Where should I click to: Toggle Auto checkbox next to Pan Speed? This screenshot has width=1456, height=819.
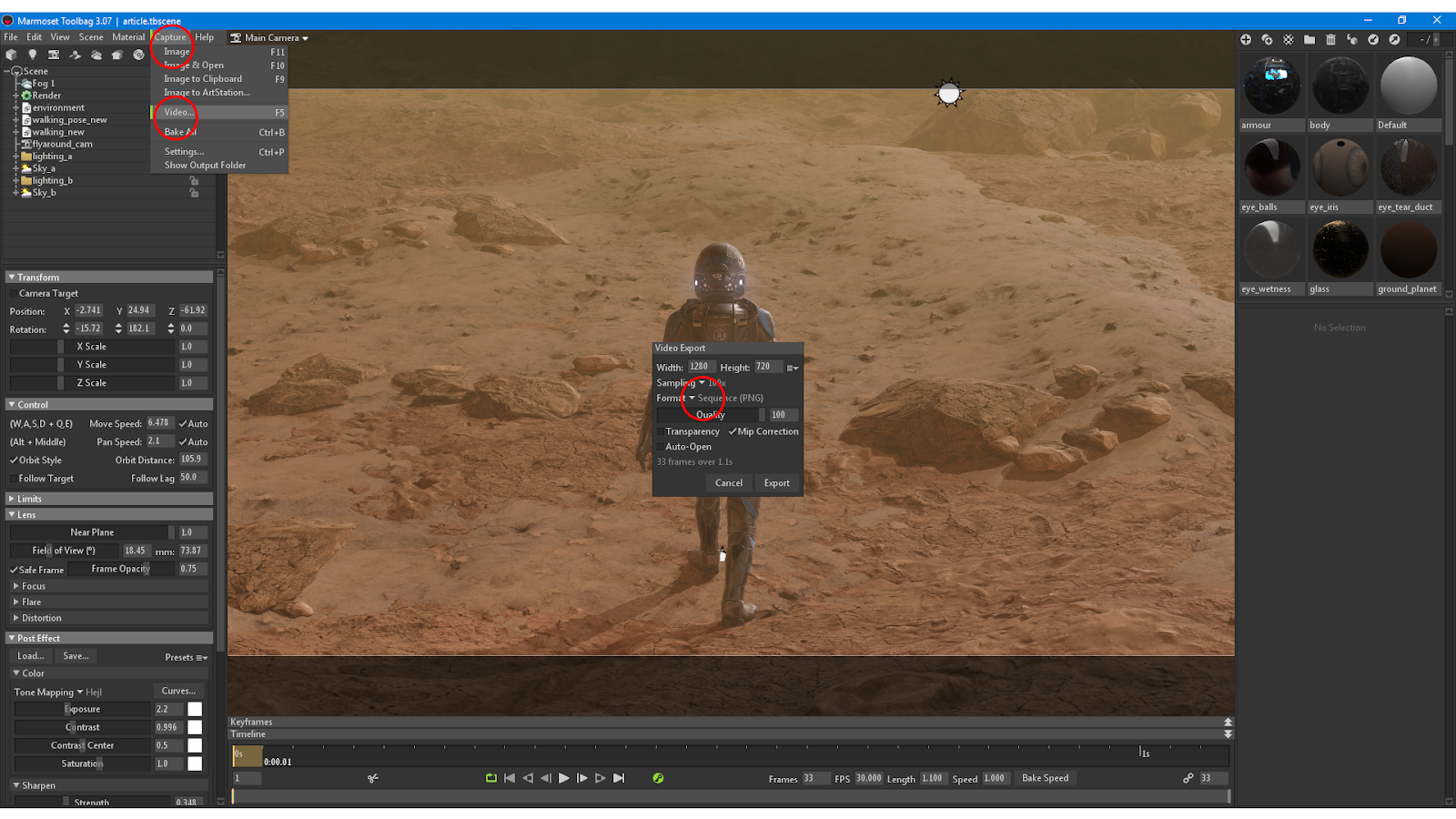tap(183, 442)
